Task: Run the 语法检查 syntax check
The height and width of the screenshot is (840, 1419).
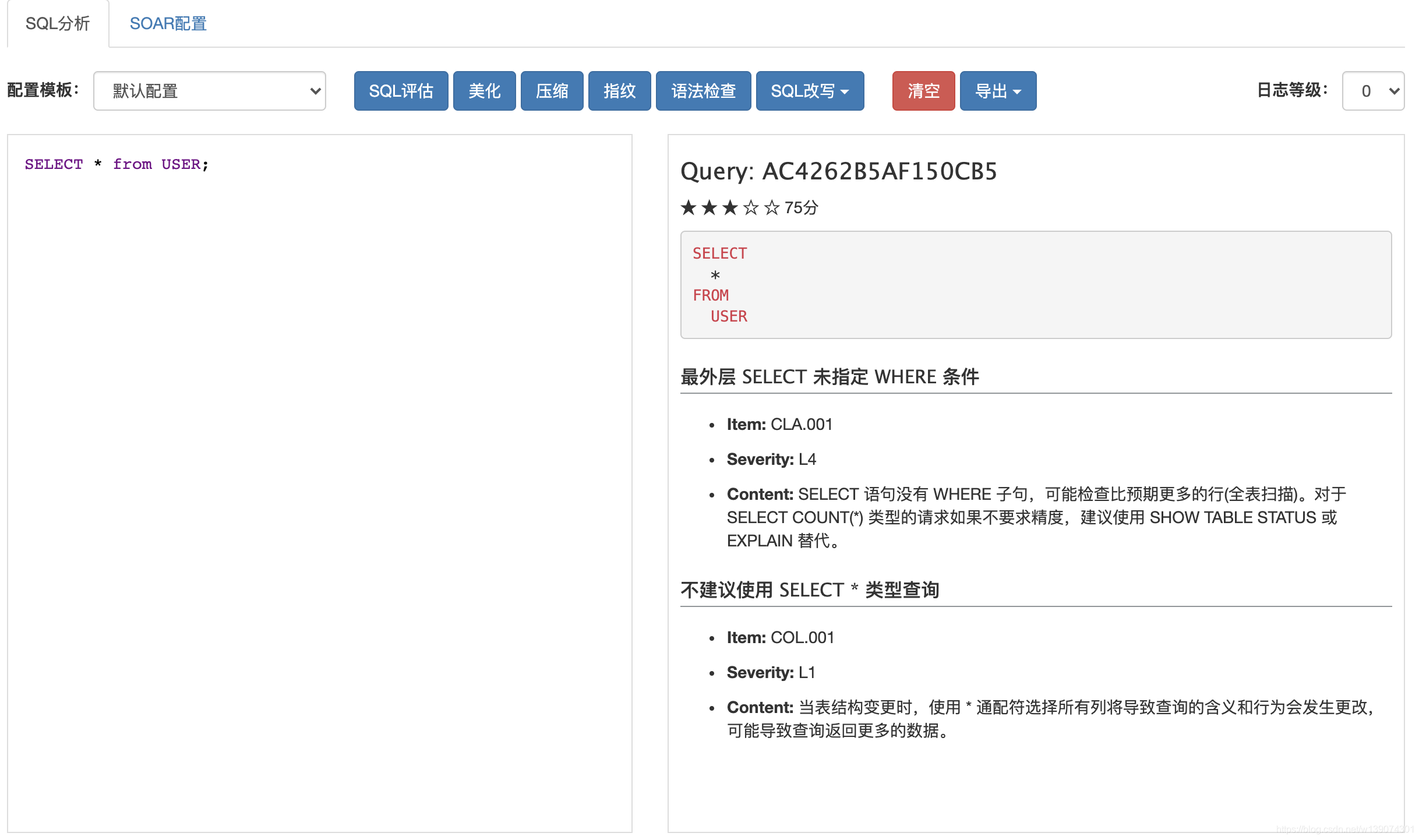Action: coord(703,91)
